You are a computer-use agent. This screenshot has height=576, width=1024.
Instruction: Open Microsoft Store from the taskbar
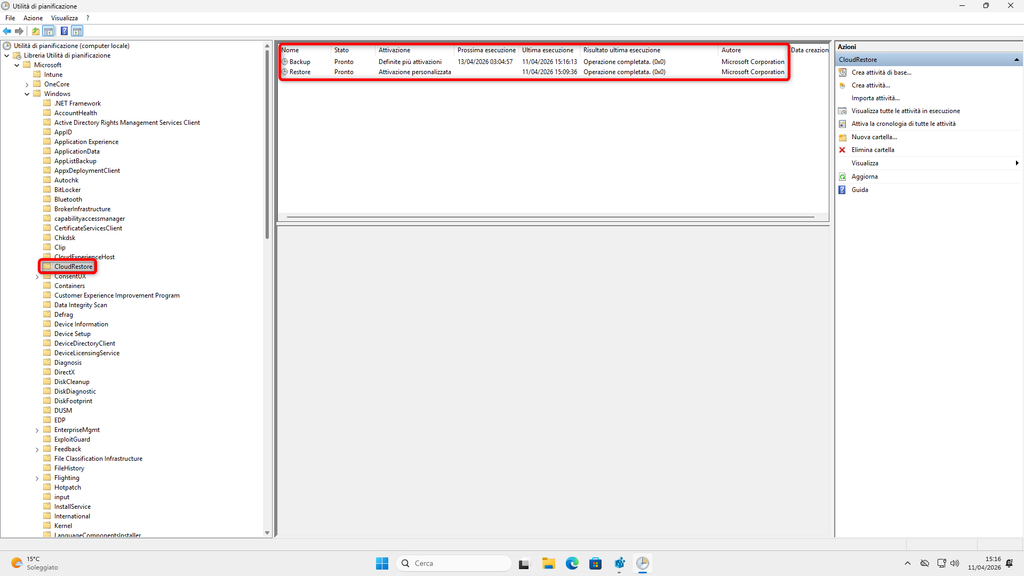tap(596, 563)
